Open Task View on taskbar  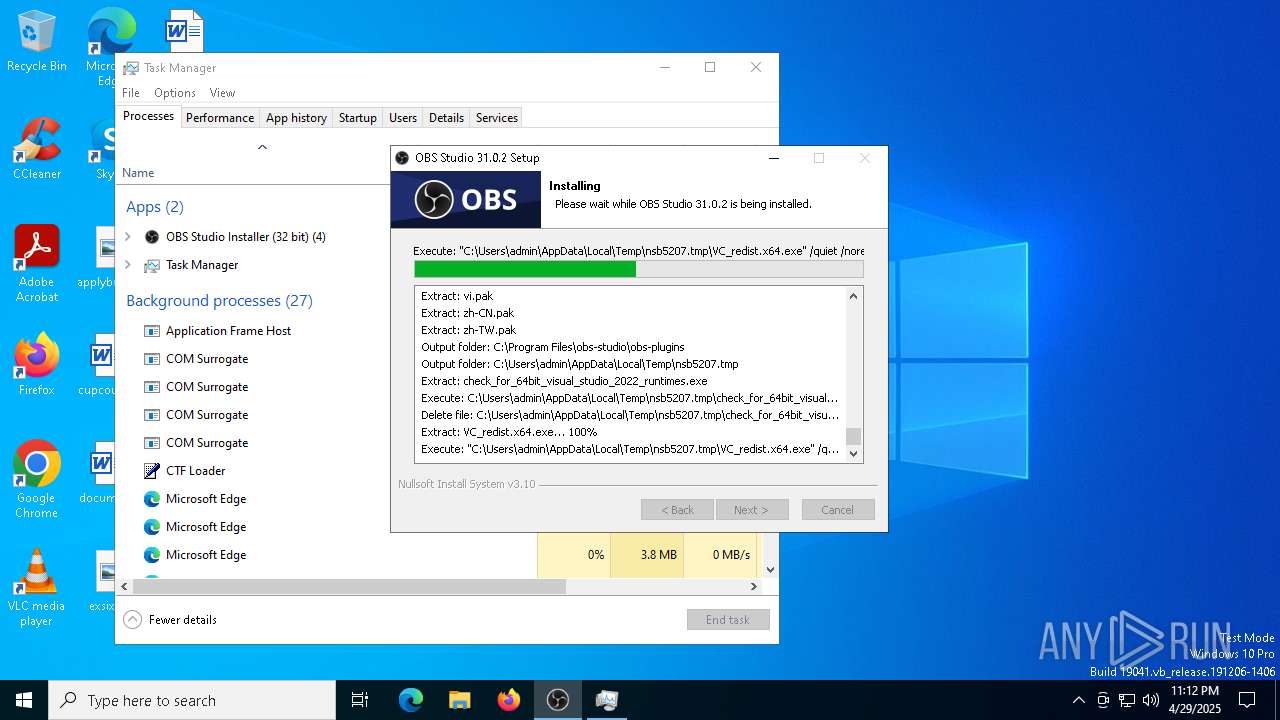[360, 700]
